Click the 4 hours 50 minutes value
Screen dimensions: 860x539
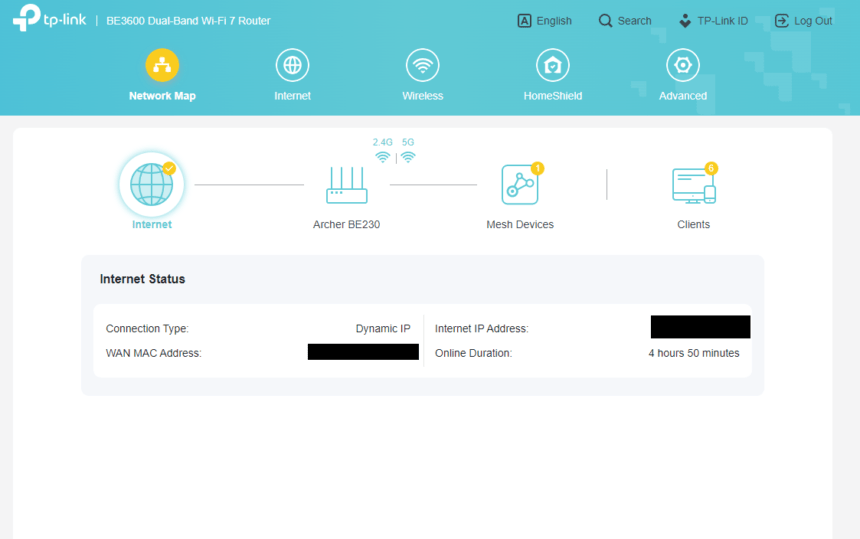point(694,353)
